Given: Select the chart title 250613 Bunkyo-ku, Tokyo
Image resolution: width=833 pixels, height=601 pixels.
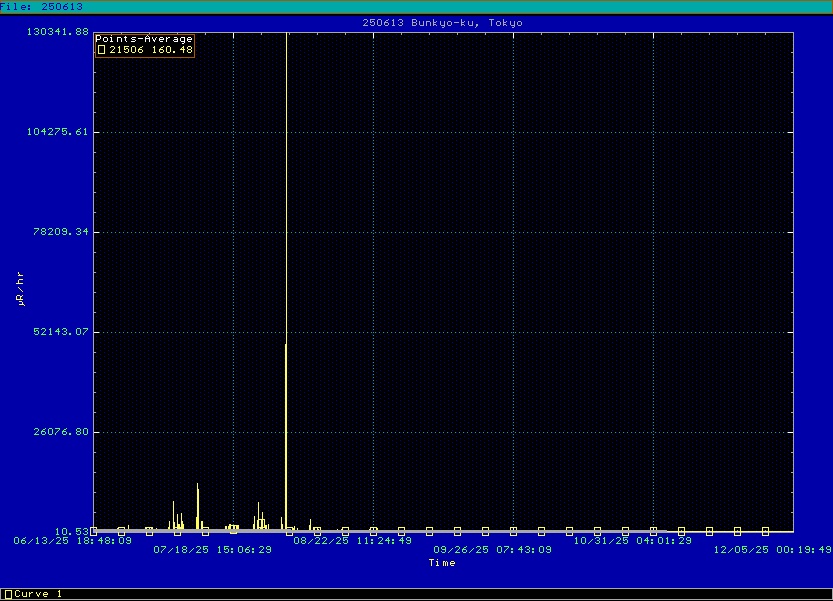Looking at the screenshot, I should point(442,22).
